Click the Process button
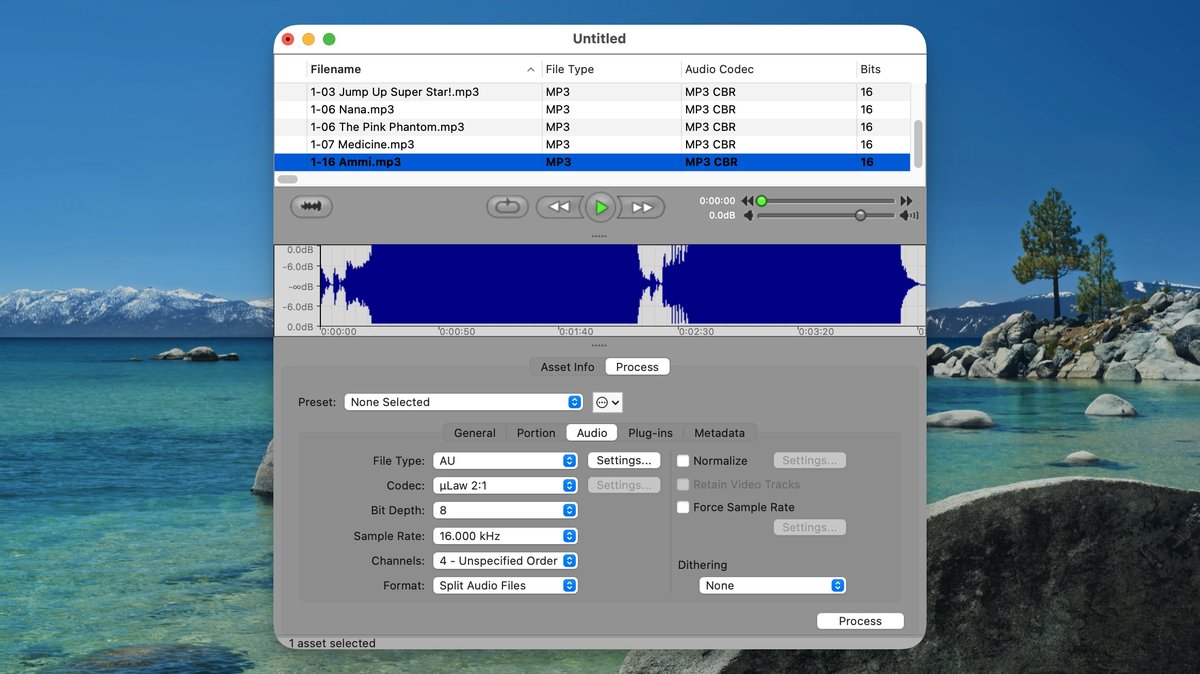The height and width of the screenshot is (674, 1200). coord(859,620)
